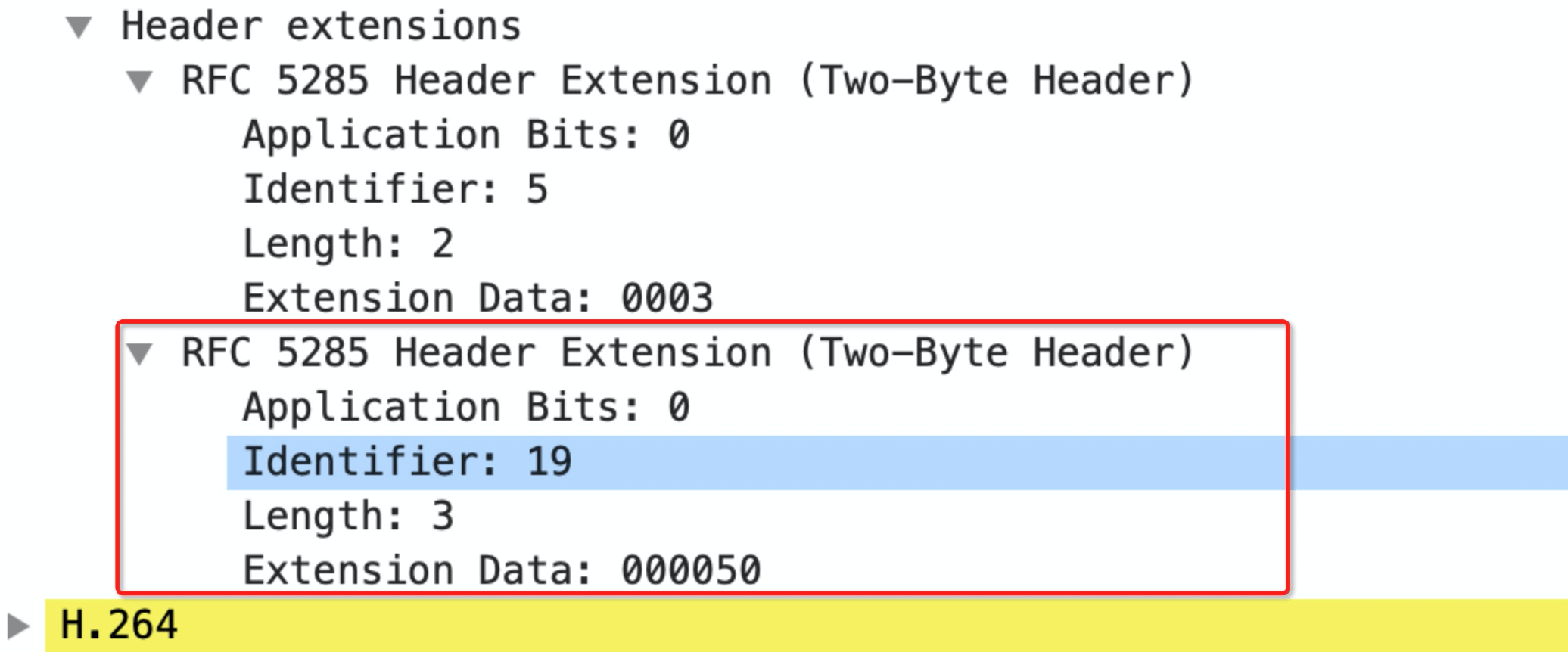Collapse the RFC 5285 extension containing Identifier 19
The height and width of the screenshot is (652, 1568).
point(139,354)
